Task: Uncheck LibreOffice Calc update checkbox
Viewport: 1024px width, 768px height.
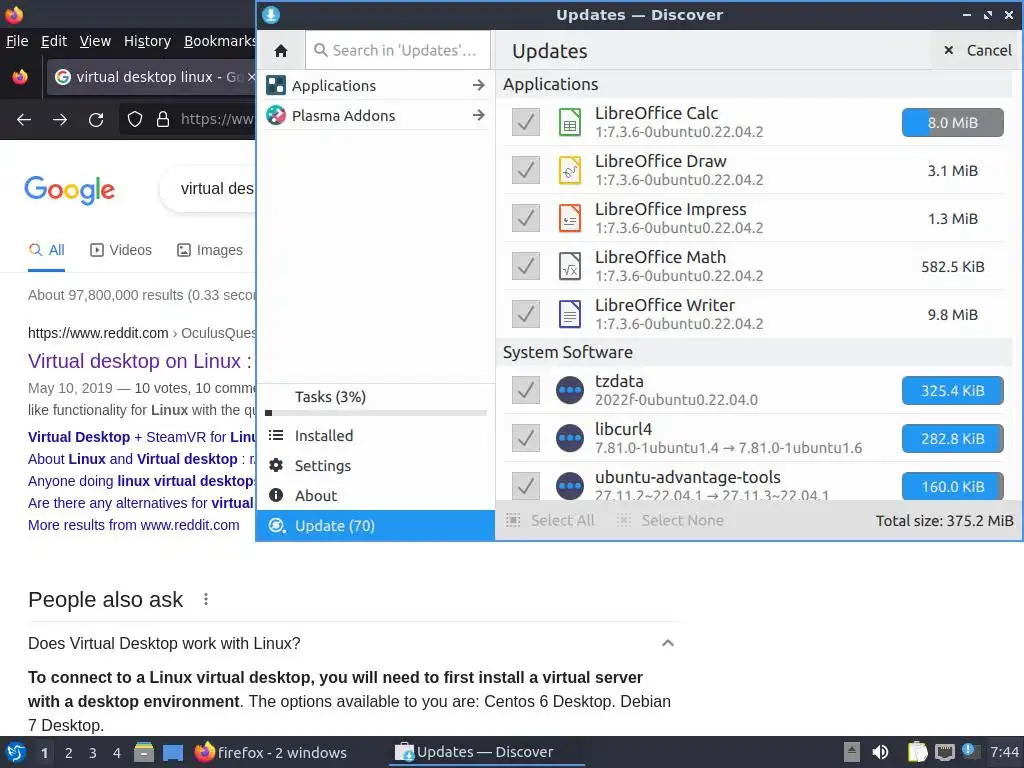Action: click(x=526, y=122)
